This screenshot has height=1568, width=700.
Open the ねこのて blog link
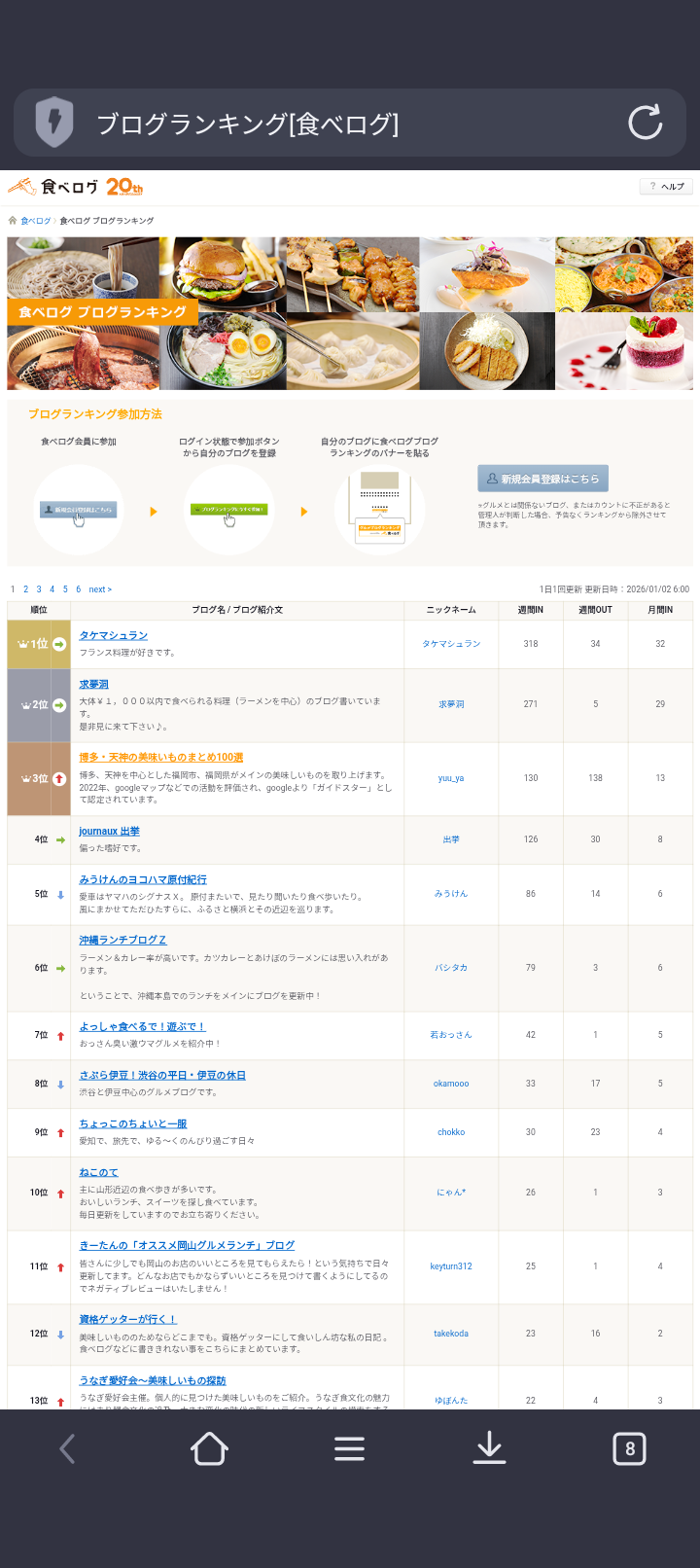pyautogui.click(x=98, y=1172)
